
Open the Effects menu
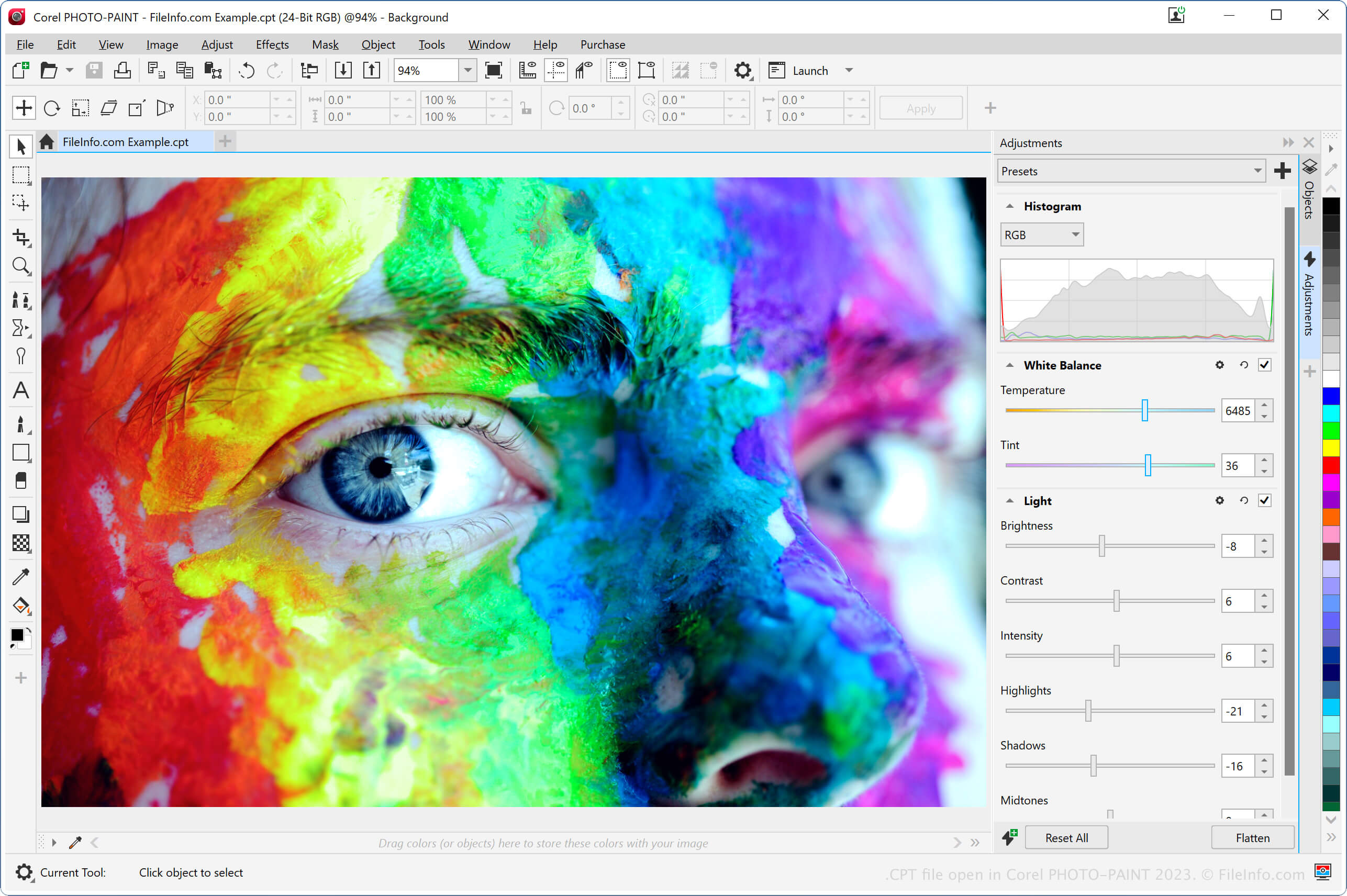(270, 44)
